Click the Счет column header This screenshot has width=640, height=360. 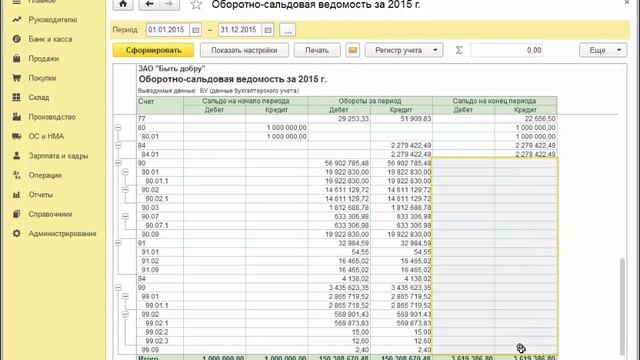coord(160,105)
